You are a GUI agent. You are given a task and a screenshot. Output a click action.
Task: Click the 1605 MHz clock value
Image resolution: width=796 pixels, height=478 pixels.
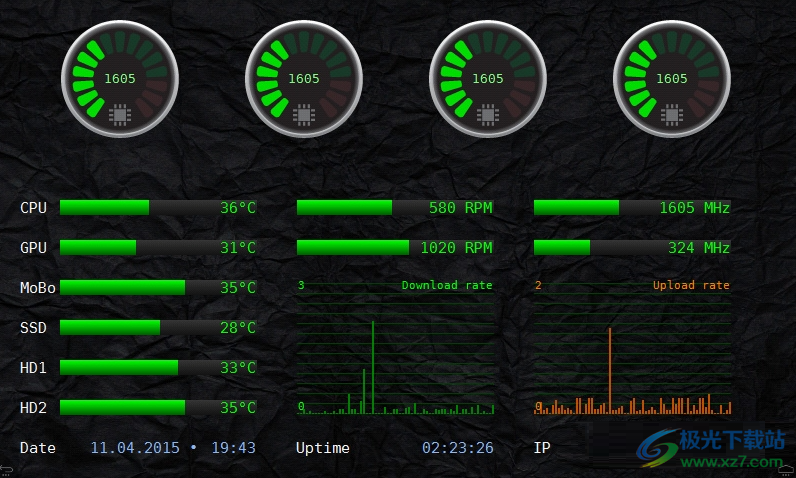pos(694,208)
